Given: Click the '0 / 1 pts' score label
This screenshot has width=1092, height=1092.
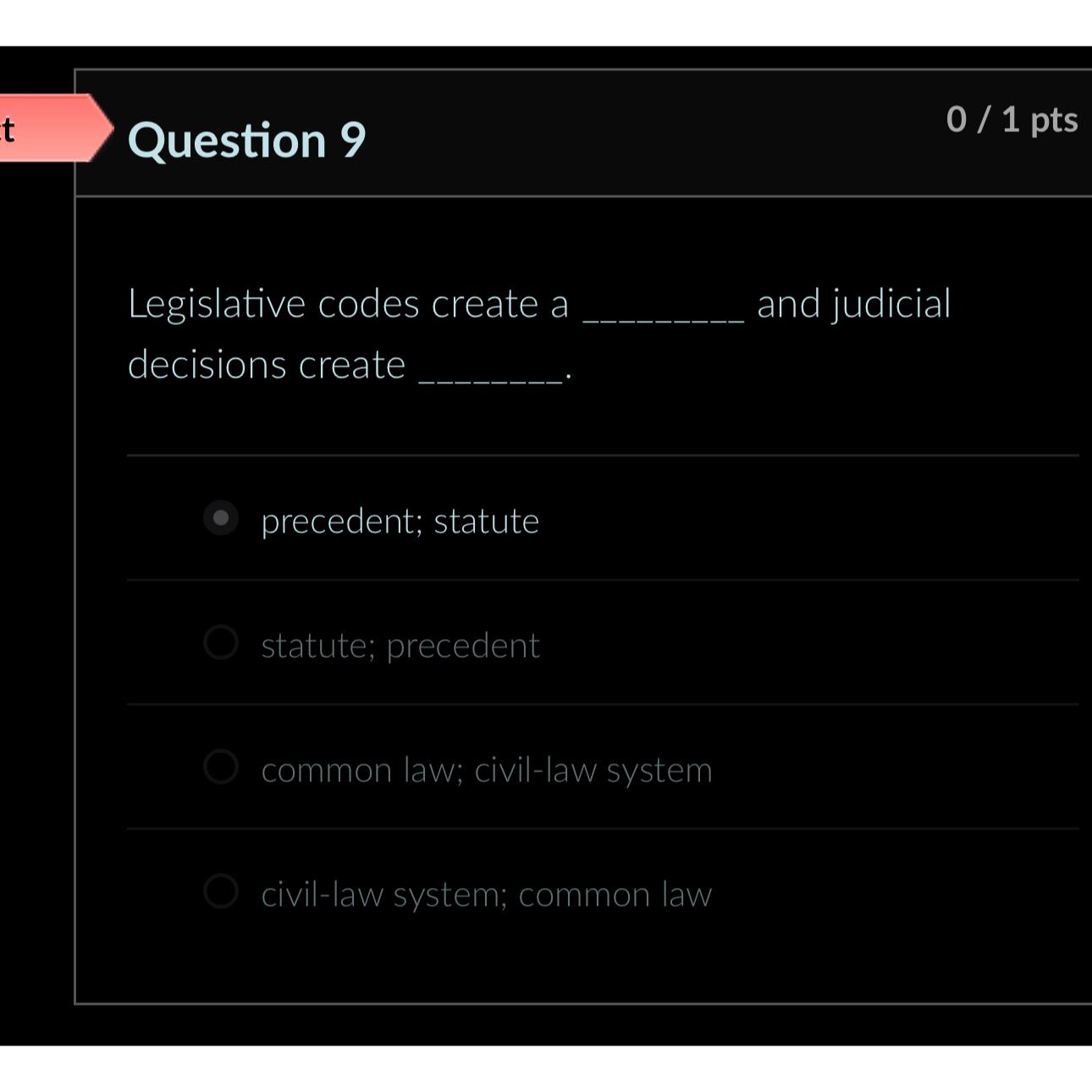Looking at the screenshot, I should 1012,120.
